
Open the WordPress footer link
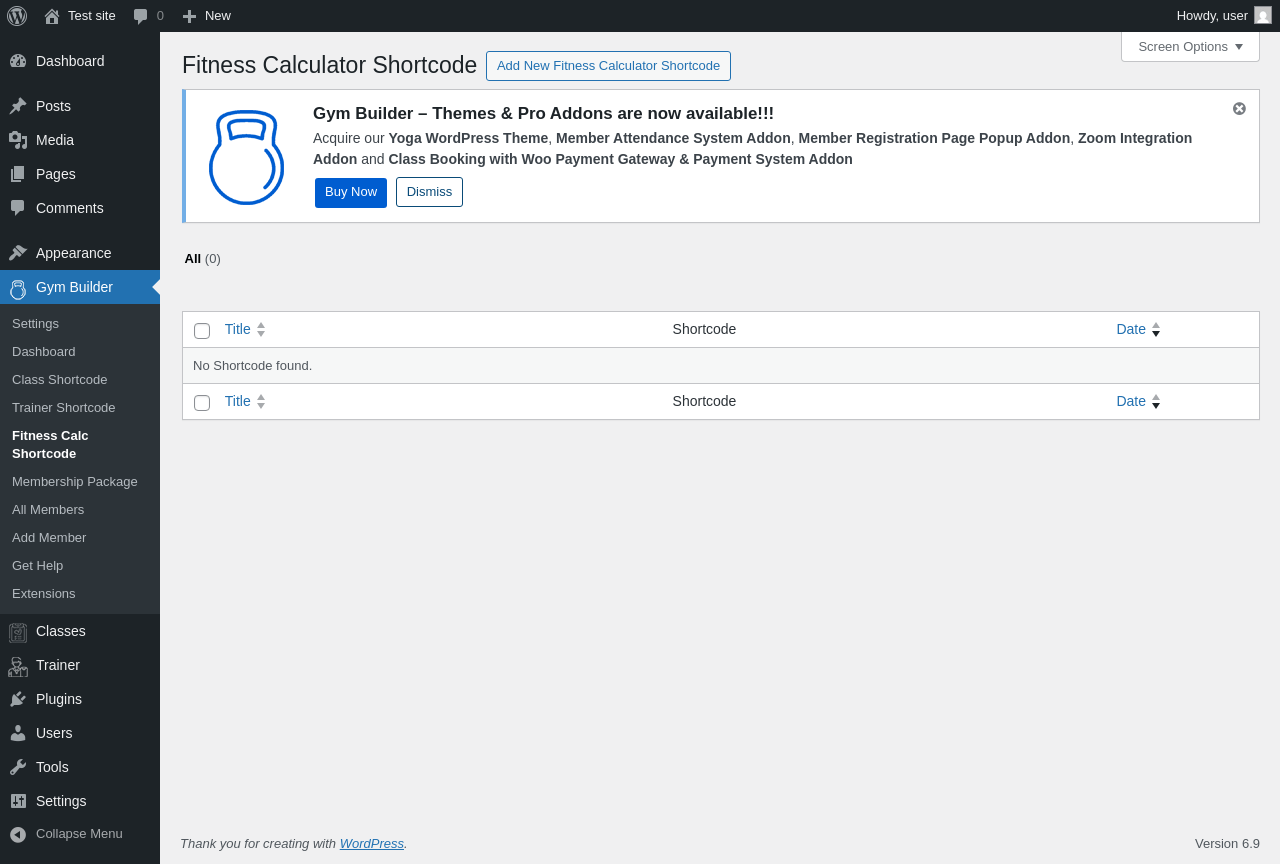coord(371,844)
